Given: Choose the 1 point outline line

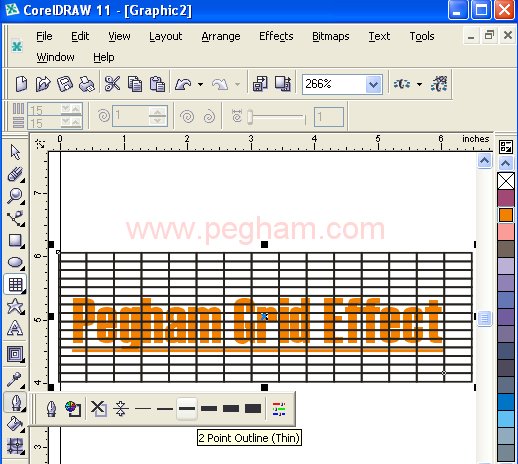Looking at the screenshot, I should point(165,408).
